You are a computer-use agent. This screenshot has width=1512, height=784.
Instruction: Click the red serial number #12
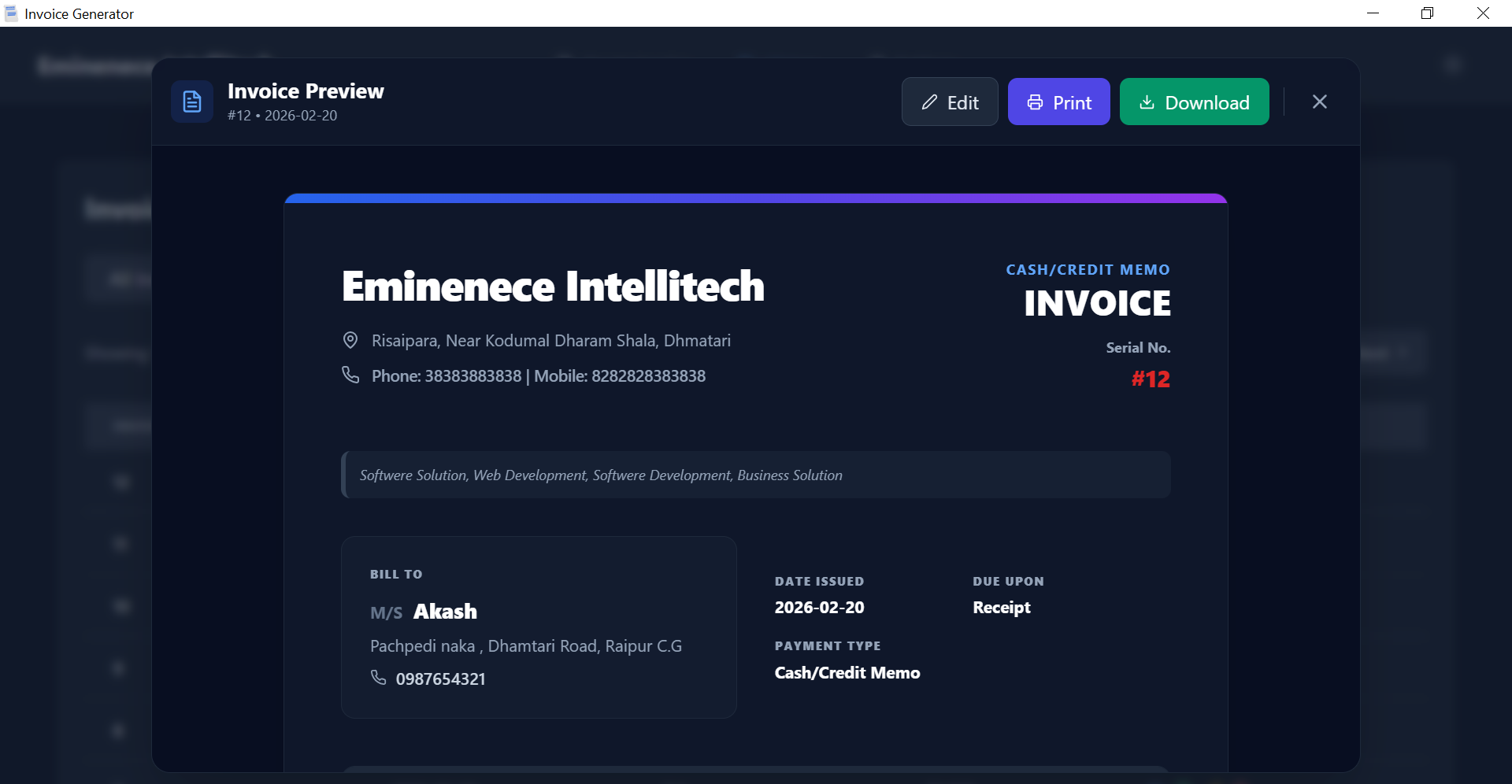[x=1151, y=379]
